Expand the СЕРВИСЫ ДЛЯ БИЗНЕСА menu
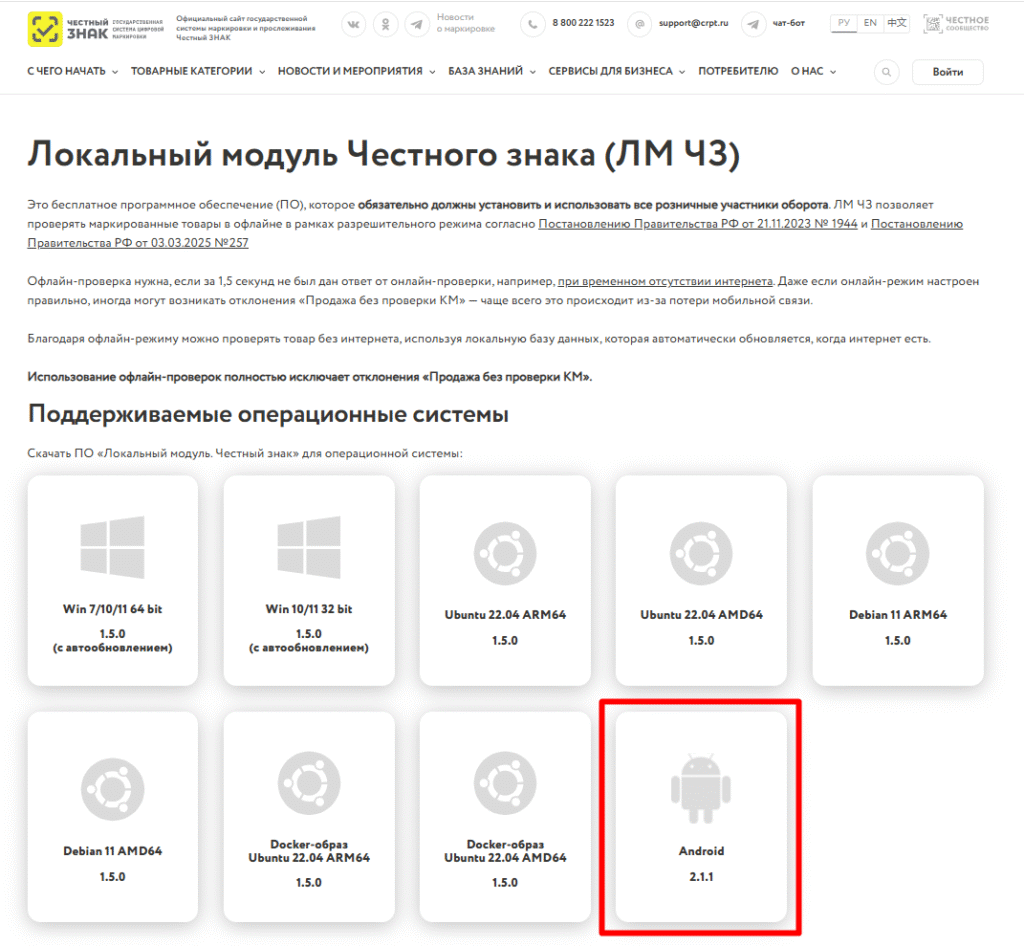1024x946 pixels. tap(616, 71)
